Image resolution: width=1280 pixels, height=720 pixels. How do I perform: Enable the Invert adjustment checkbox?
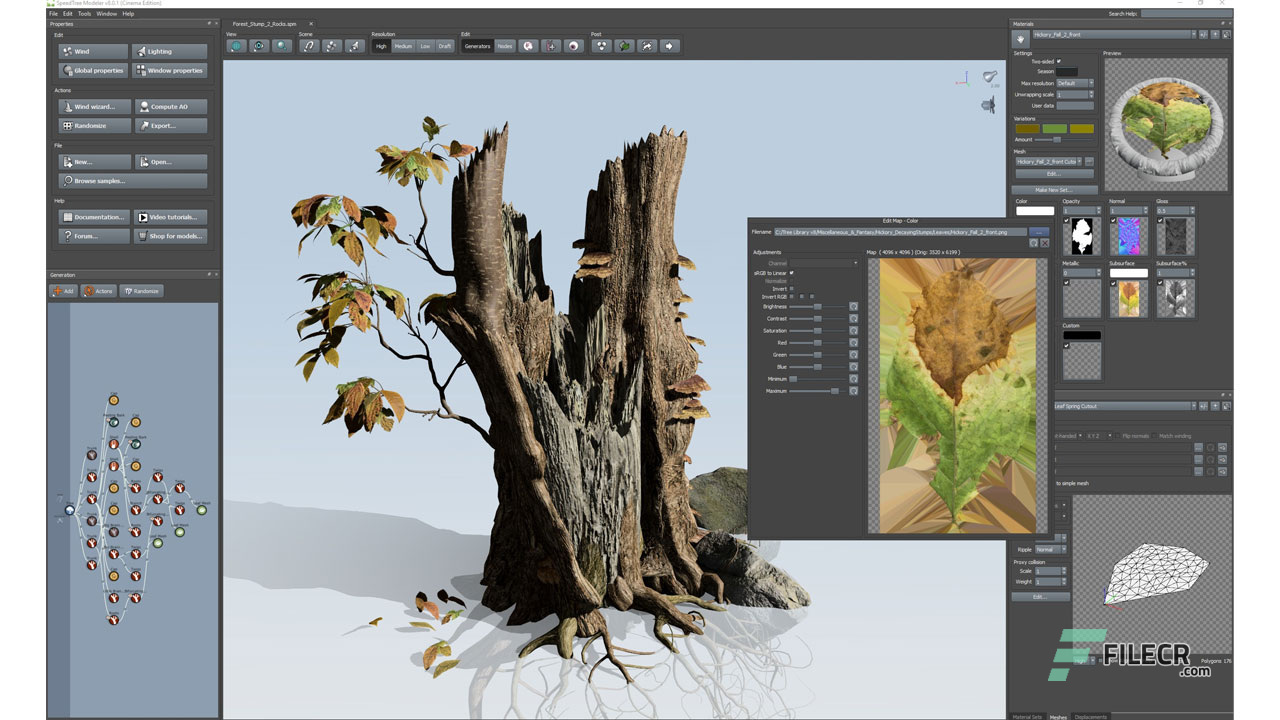click(792, 289)
